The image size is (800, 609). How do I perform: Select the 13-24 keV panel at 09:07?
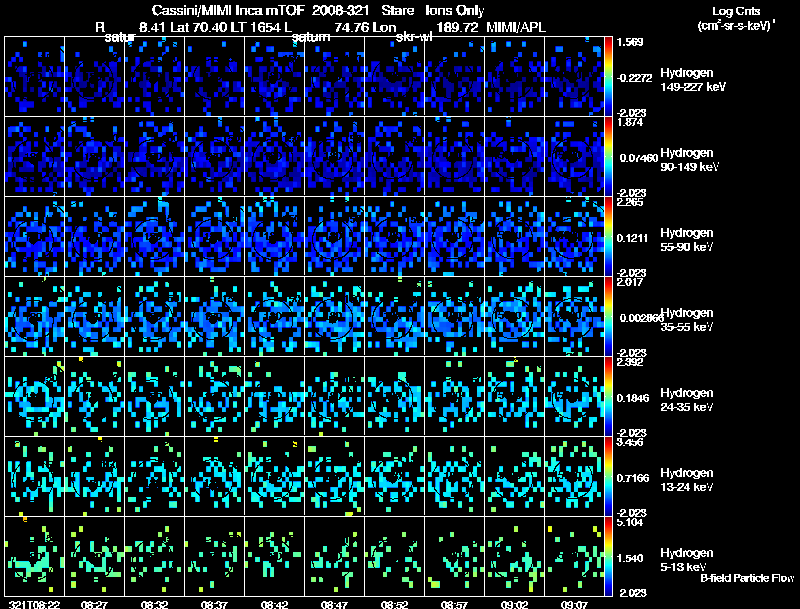(574, 477)
